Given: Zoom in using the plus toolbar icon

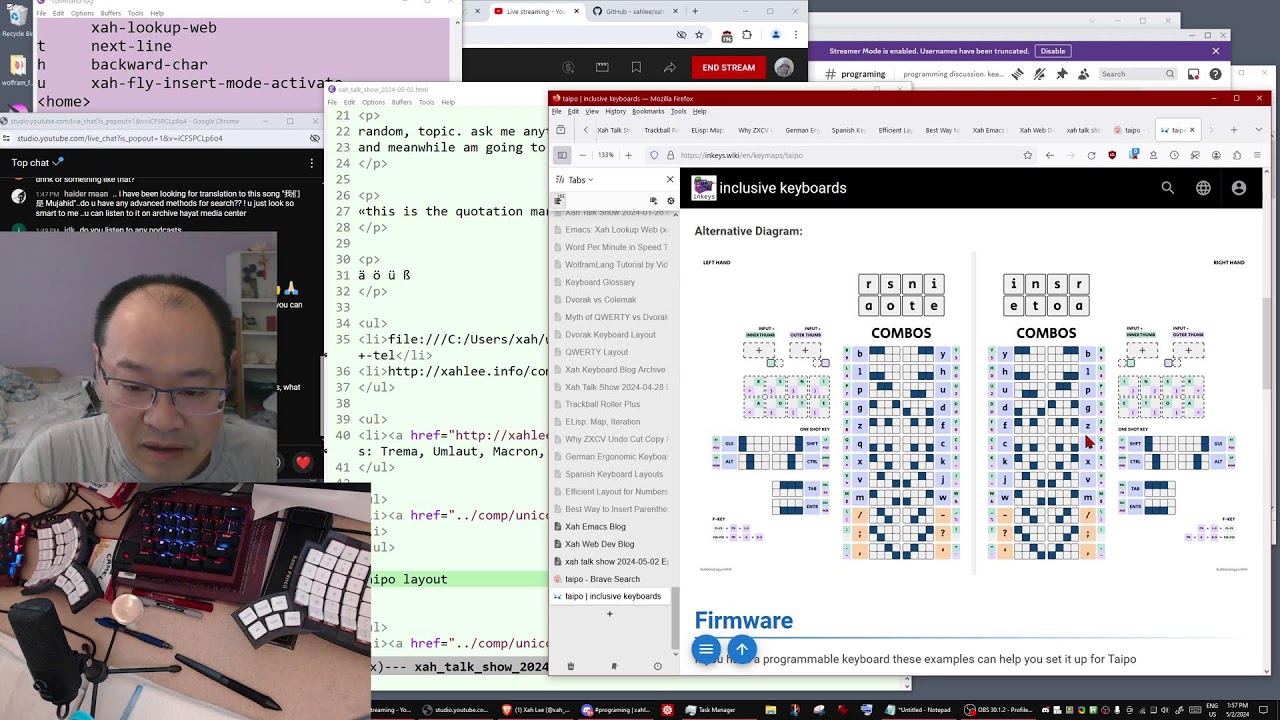Looking at the screenshot, I should pyautogui.click(x=628, y=155).
